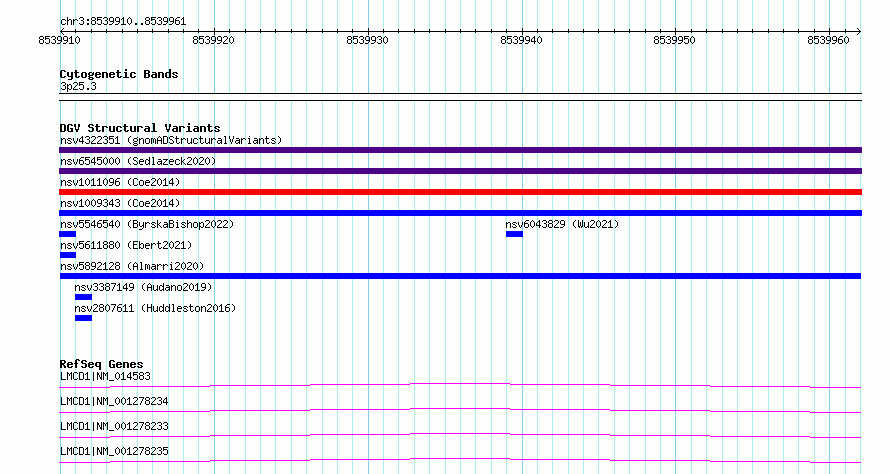Click the DGV Structural Variants track heading

tap(140, 128)
